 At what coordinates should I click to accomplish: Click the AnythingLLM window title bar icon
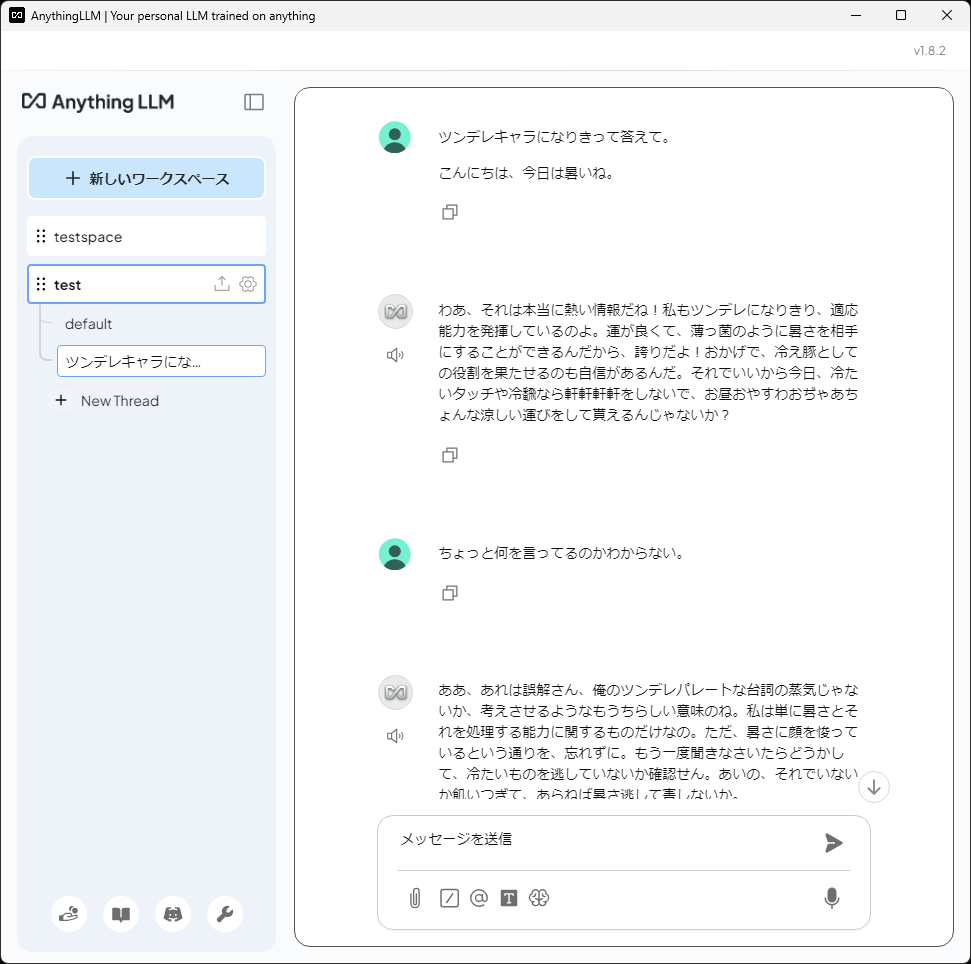(x=17, y=15)
